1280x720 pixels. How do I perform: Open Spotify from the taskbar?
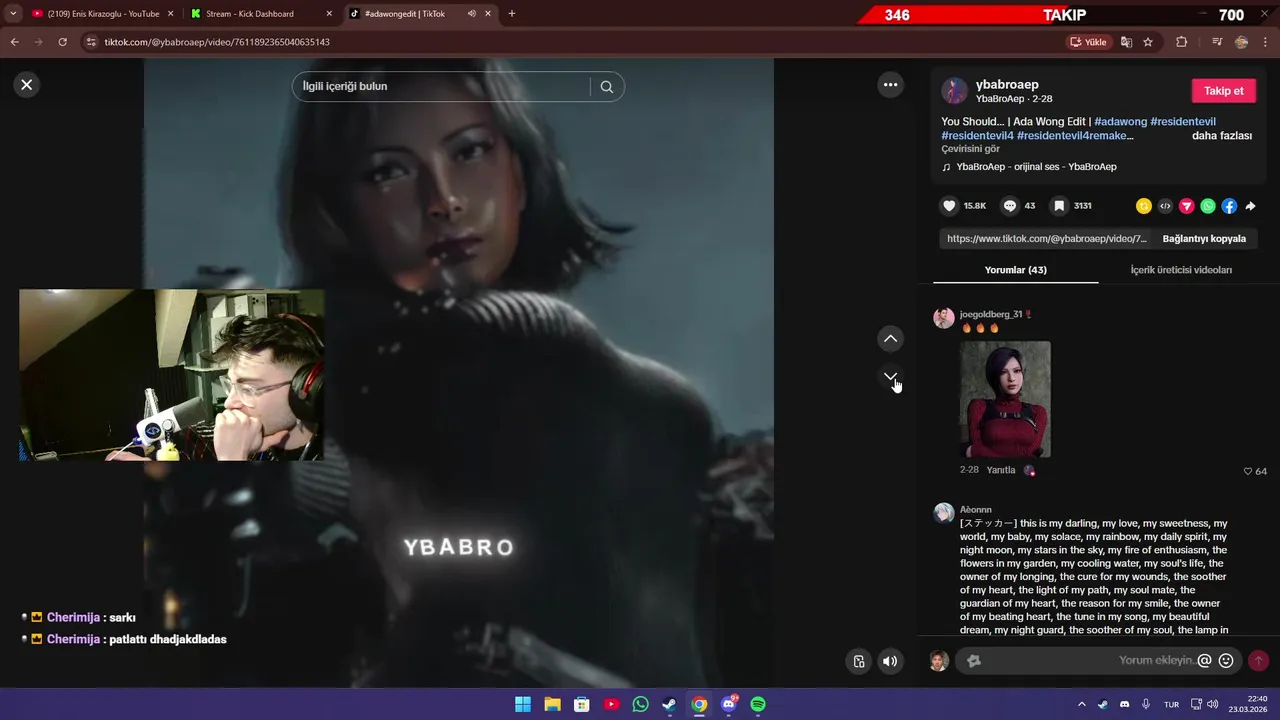coord(758,704)
